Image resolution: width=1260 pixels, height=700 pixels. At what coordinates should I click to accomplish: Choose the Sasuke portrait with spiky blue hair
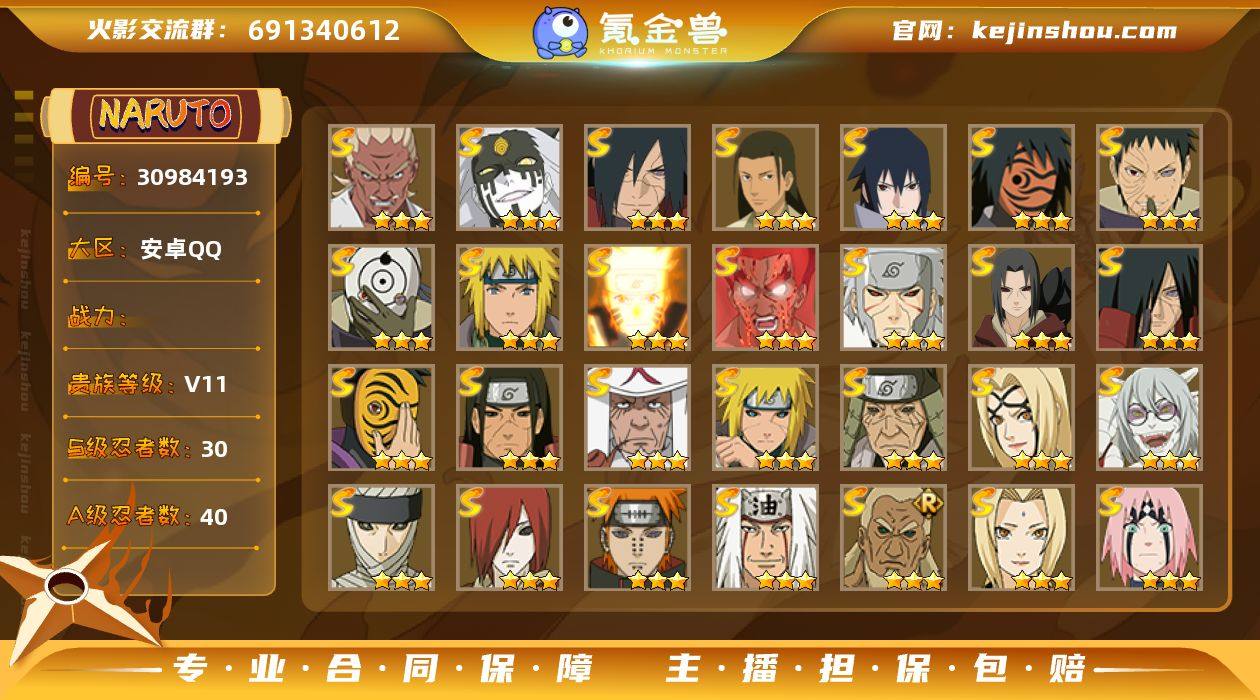coord(893,178)
